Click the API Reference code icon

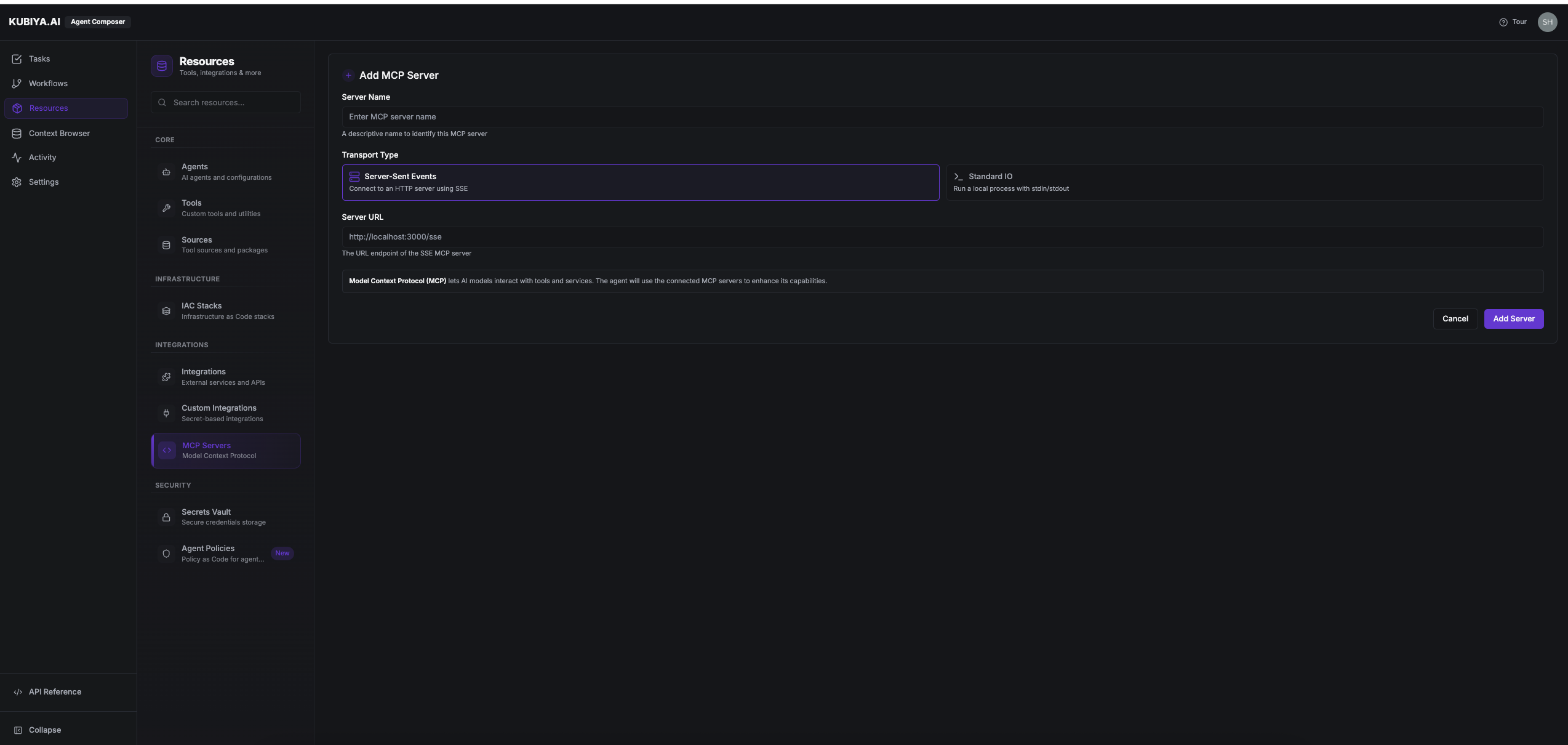coord(18,692)
